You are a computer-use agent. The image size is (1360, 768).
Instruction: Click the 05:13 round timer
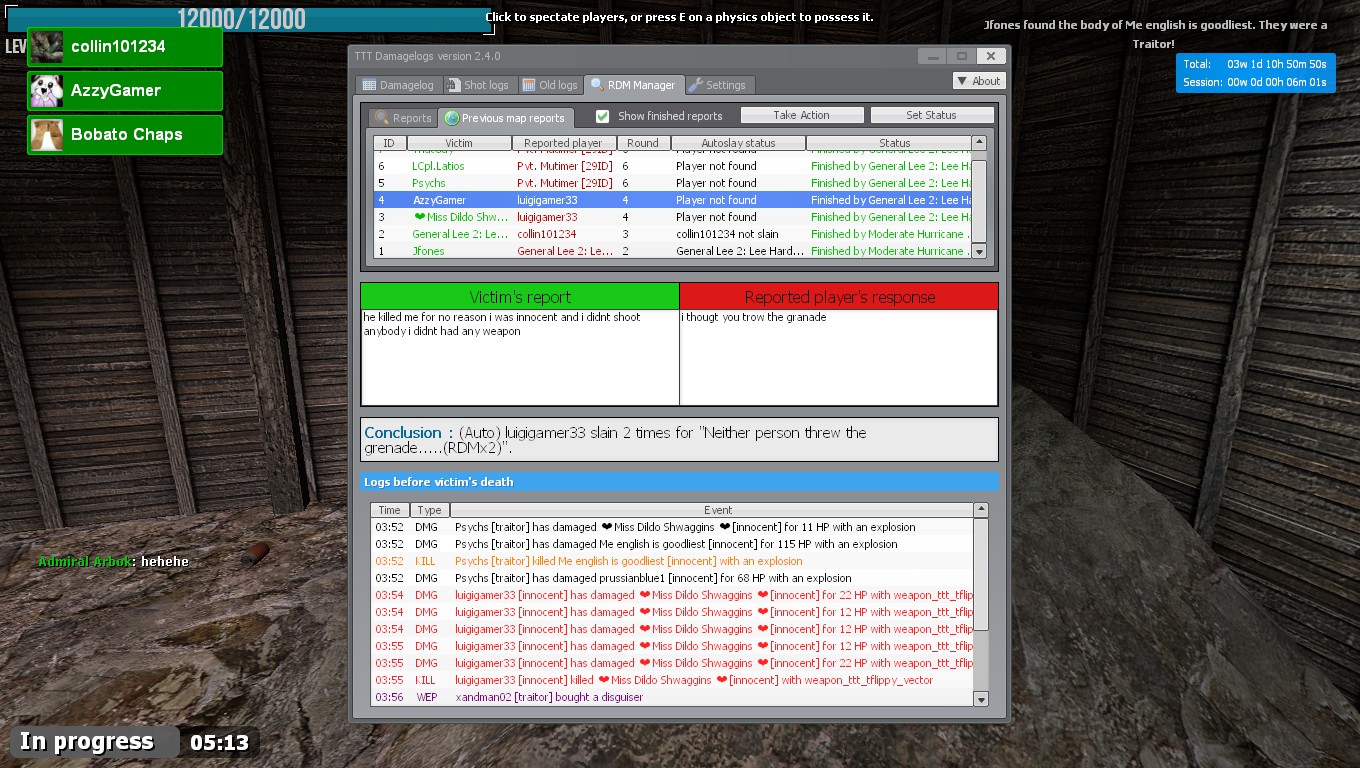pos(219,743)
